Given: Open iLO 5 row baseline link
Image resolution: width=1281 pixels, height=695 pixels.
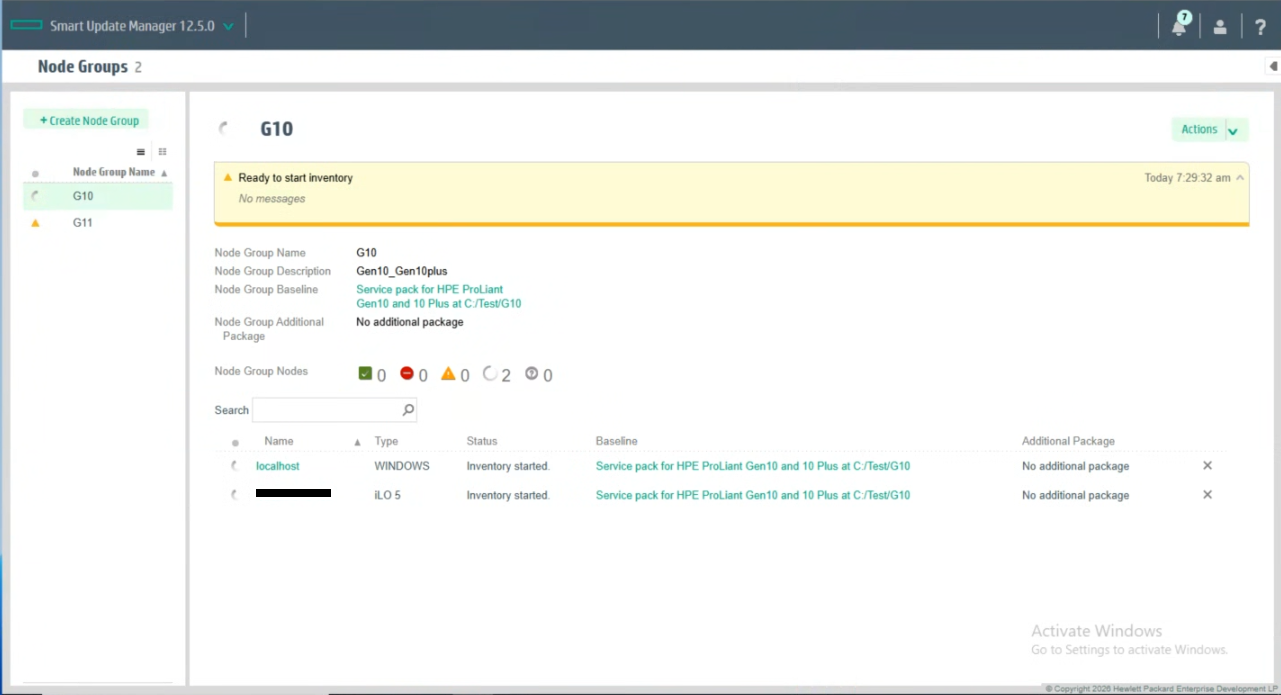Looking at the screenshot, I should 753,495.
